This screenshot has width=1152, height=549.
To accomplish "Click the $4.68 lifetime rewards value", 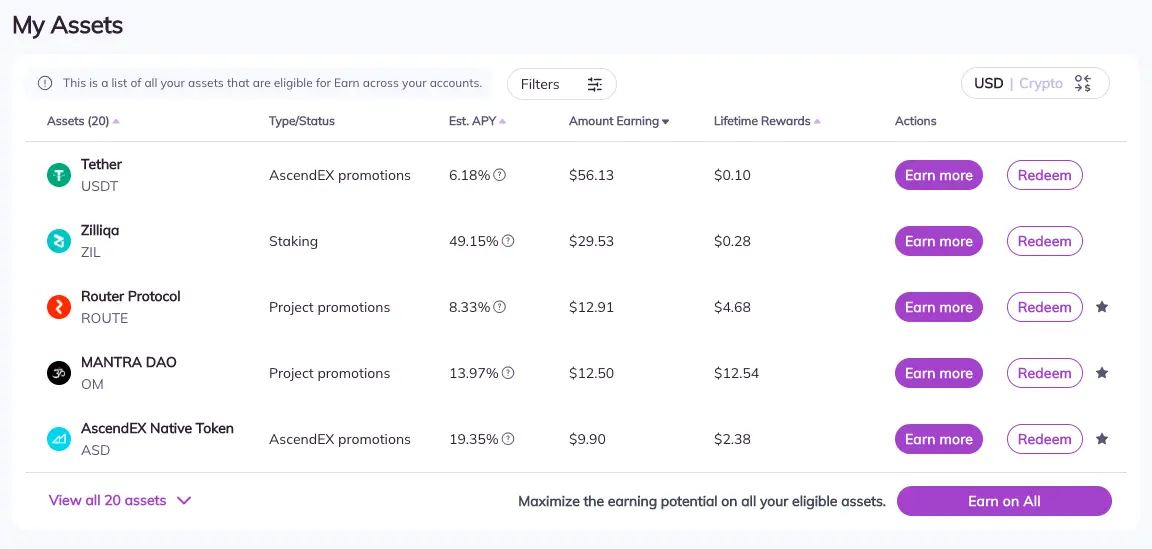I will (x=732, y=307).
